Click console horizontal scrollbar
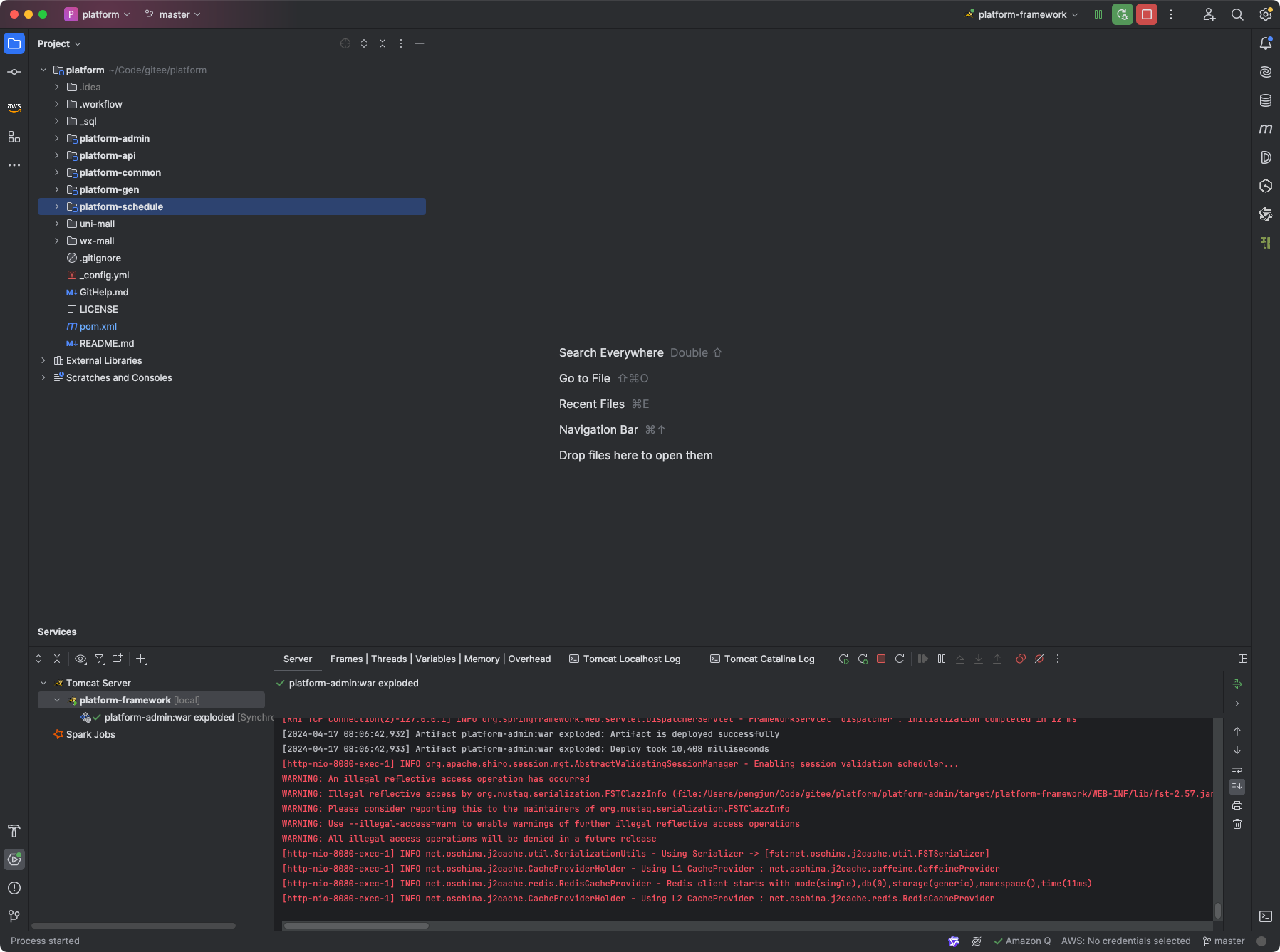Image resolution: width=1280 pixels, height=952 pixels. [x=356, y=926]
